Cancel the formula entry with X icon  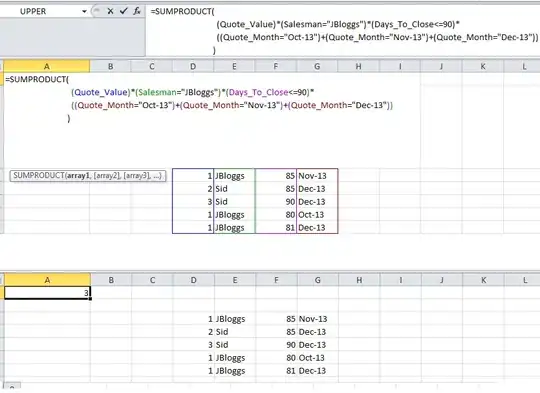pos(110,11)
